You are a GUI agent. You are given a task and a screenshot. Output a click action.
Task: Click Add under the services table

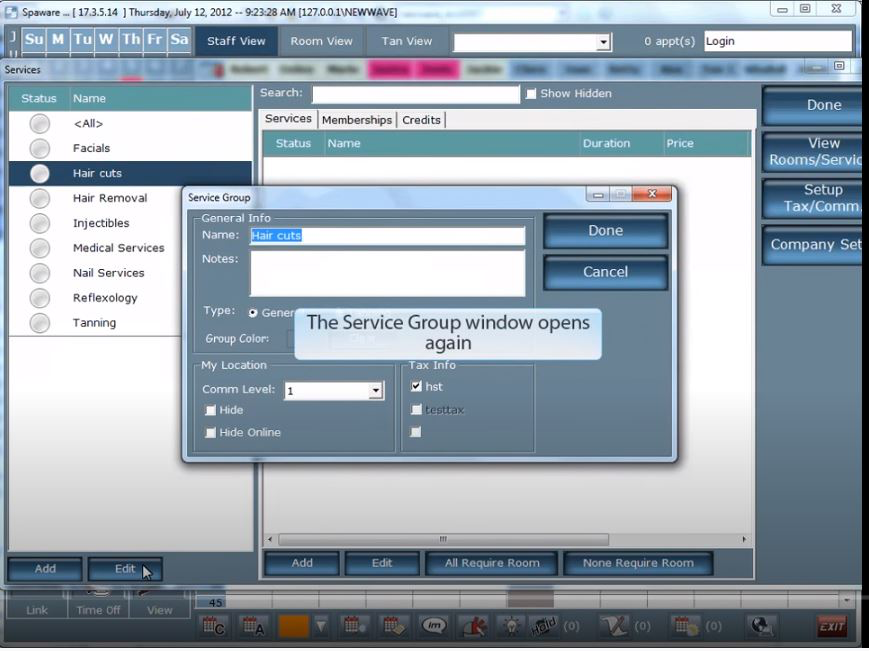pyautogui.click(x=302, y=563)
